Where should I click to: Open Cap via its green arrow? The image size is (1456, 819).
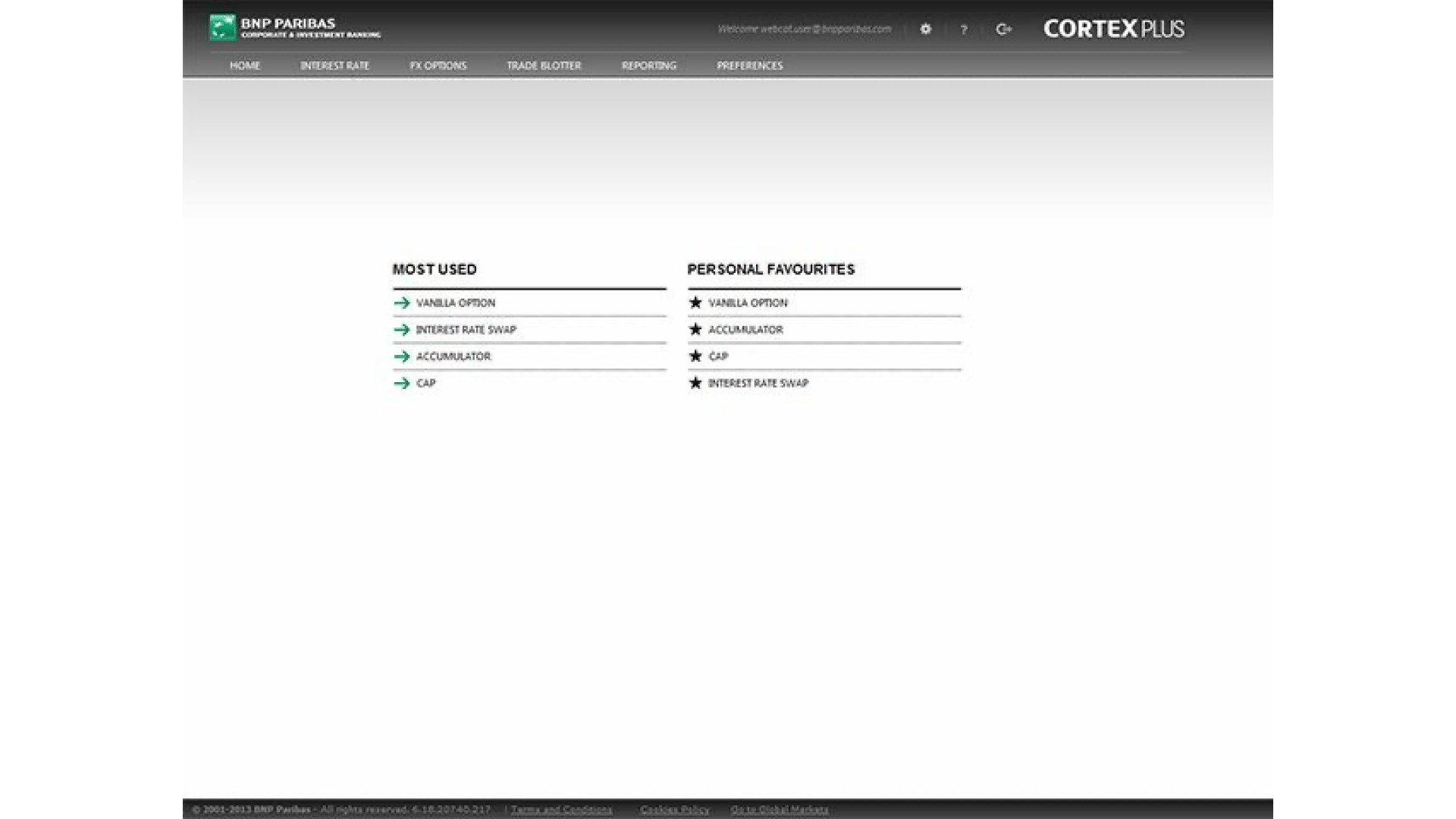coord(401,384)
